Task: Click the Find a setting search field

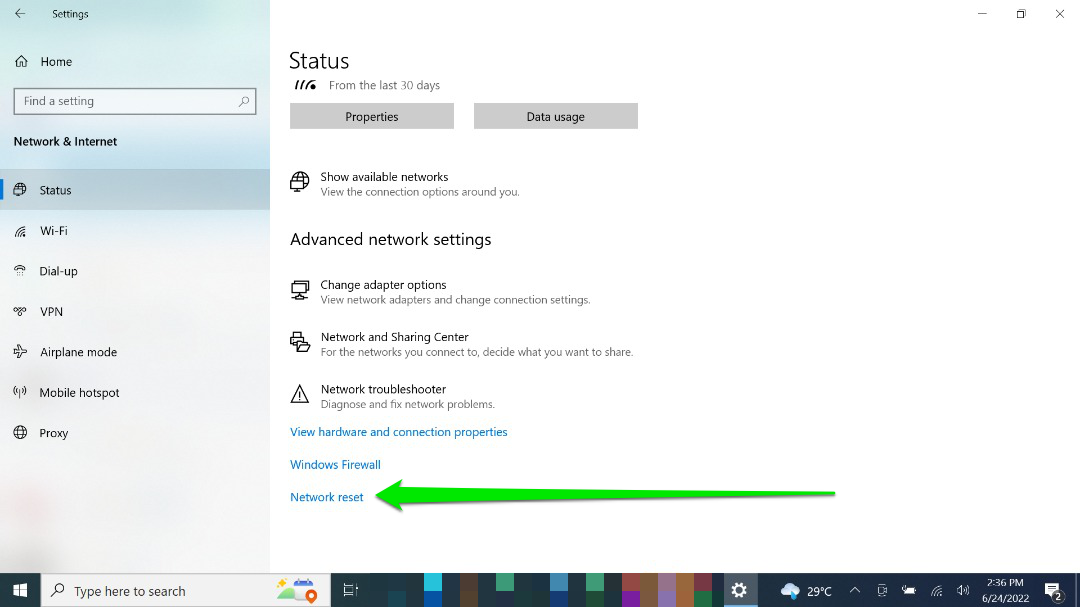Action: click(x=135, y=101)
